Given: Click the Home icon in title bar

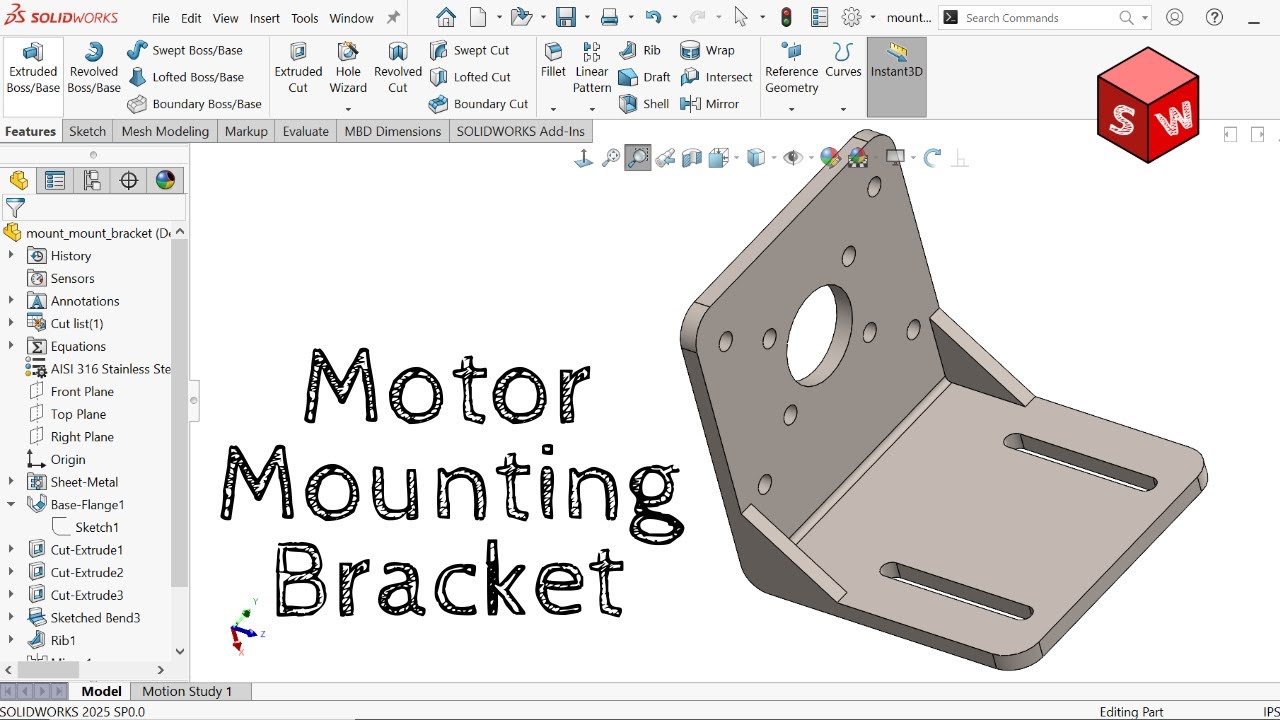Looking at the screenshot, I should [x=446, y=18].
